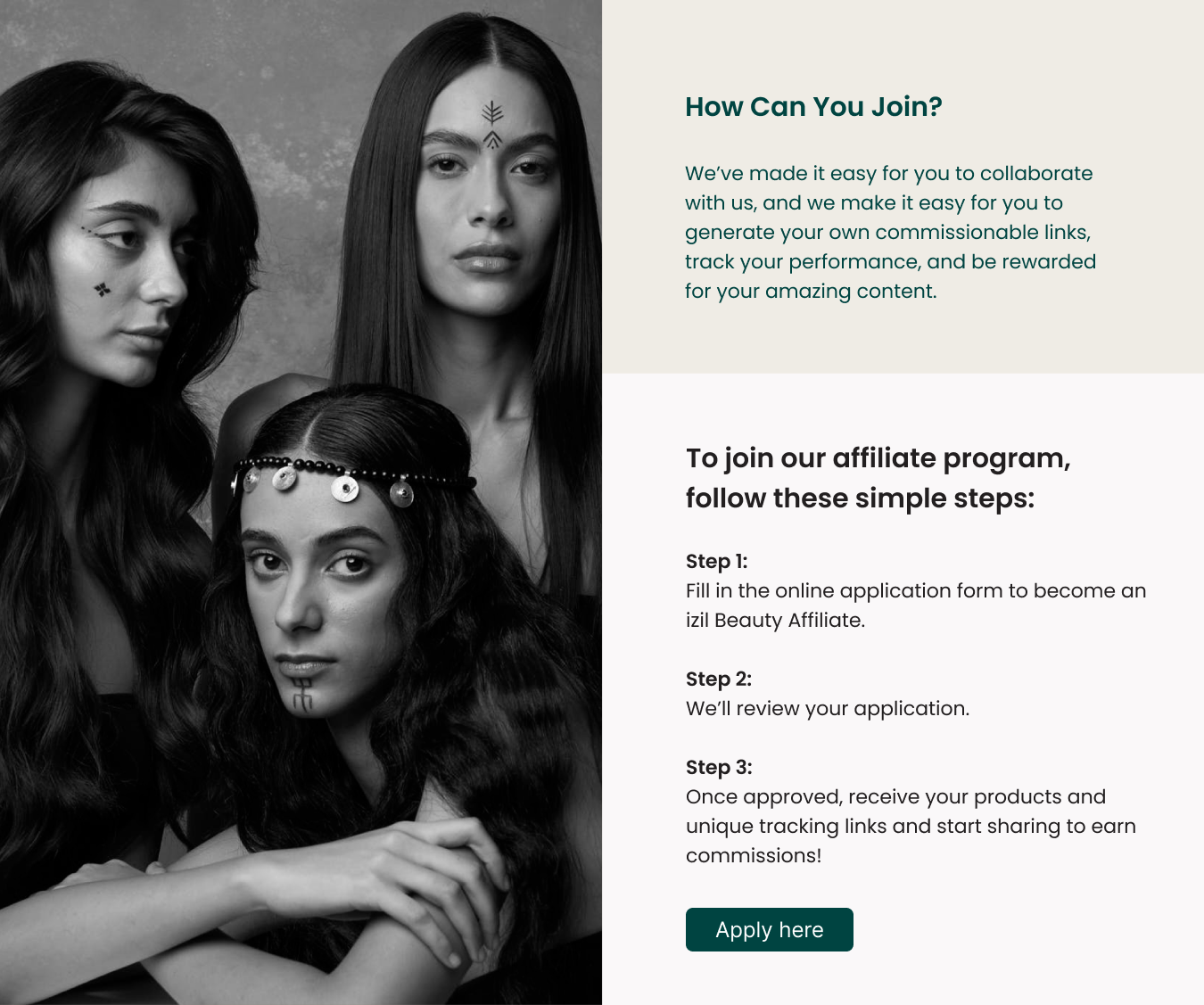The height and width of the screenshot is (1005, 1204).
Task: Click the 'We've made it easy' intro paragraph
Action: point(890,232)
